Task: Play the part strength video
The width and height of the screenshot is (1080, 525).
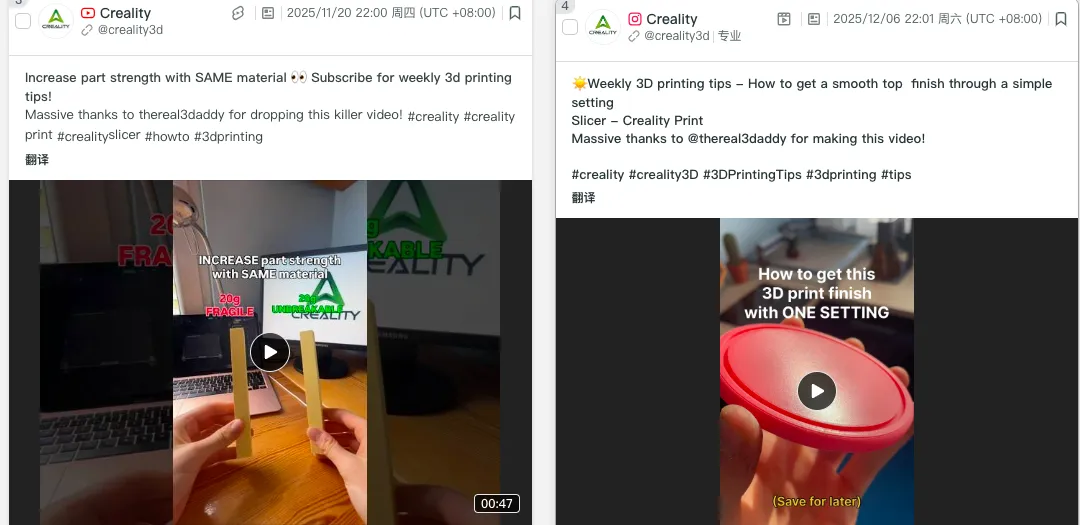Action: point(270,352)
